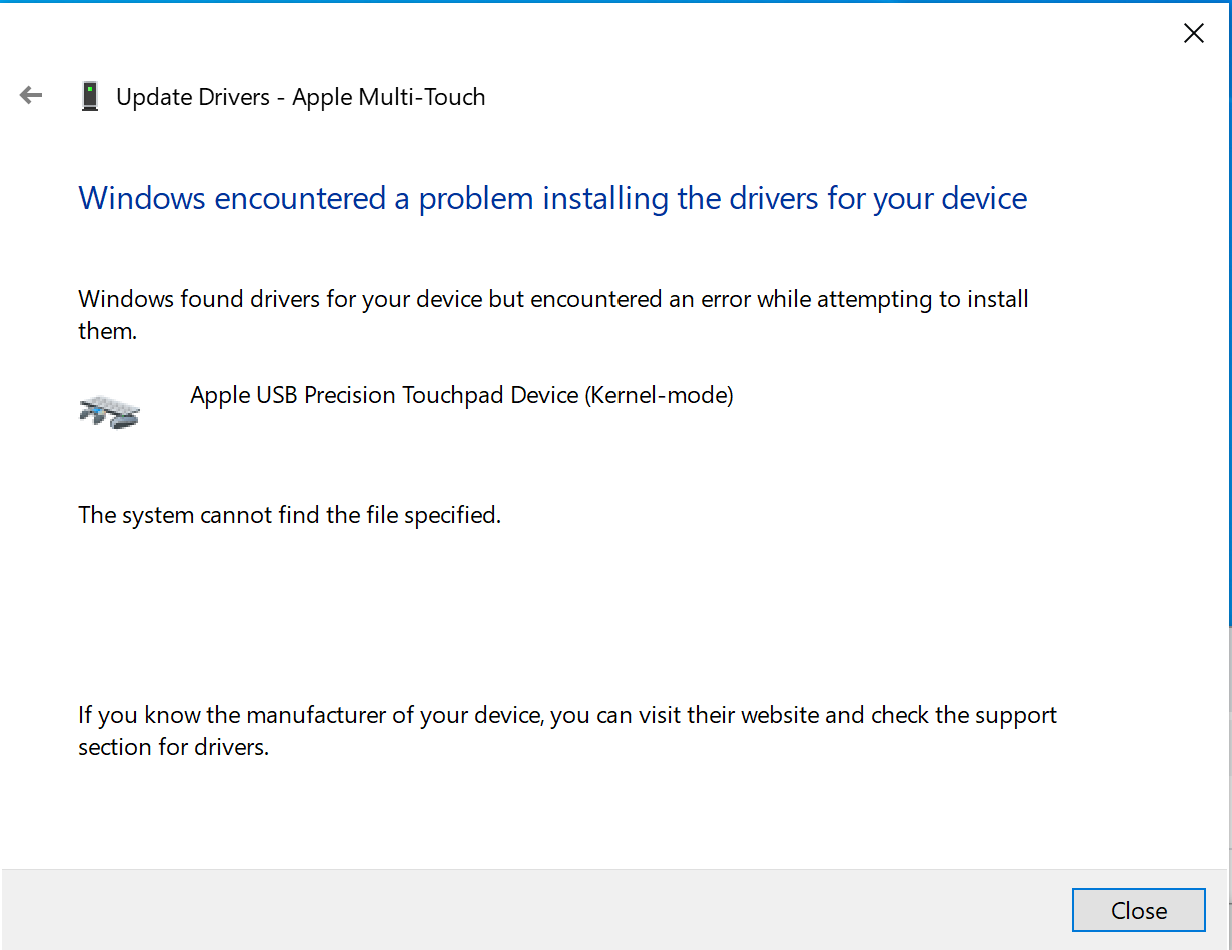Click the file not found error message
1232x950 pixels.
(x=290, y=515)
